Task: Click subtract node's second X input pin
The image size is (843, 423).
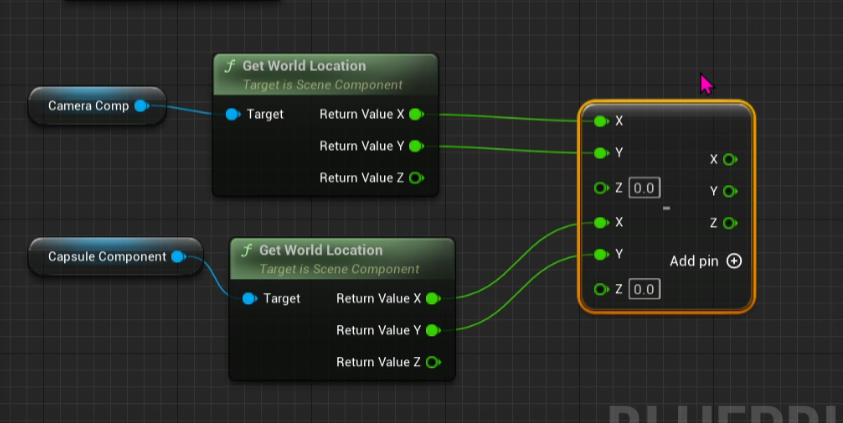Action: pos(601,223)
